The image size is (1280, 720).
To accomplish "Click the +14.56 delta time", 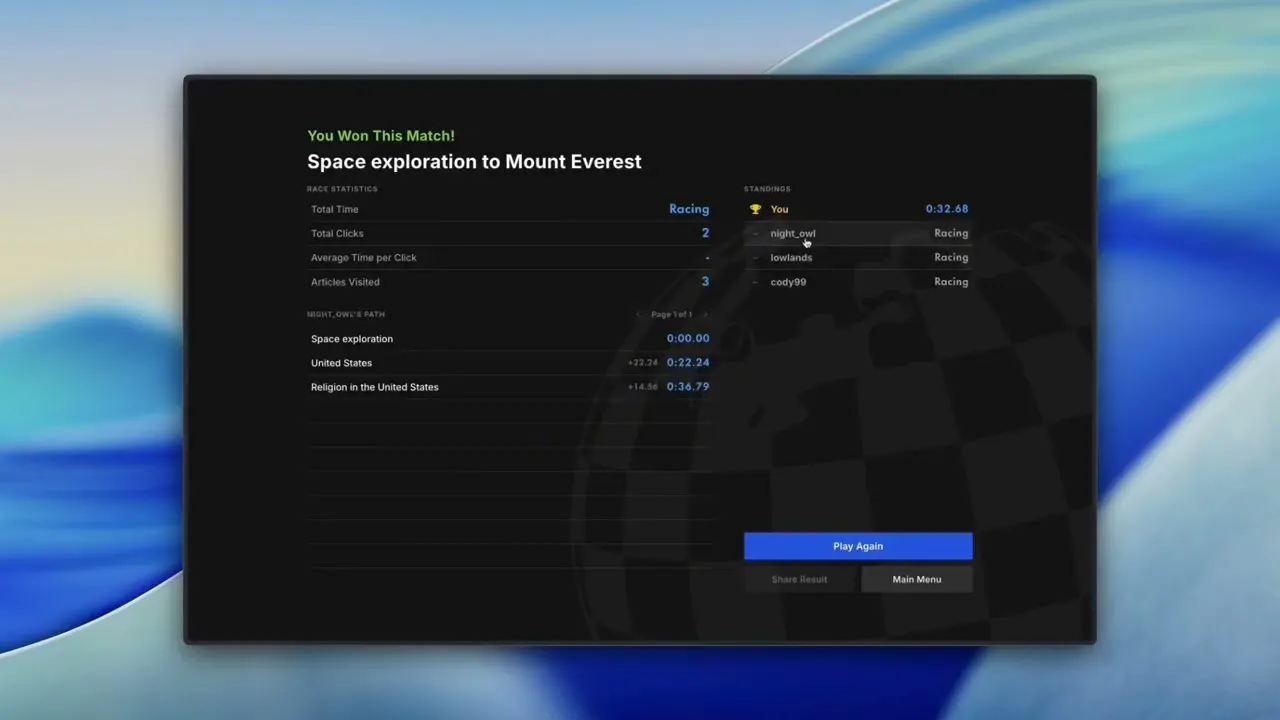I will (643, 387).
